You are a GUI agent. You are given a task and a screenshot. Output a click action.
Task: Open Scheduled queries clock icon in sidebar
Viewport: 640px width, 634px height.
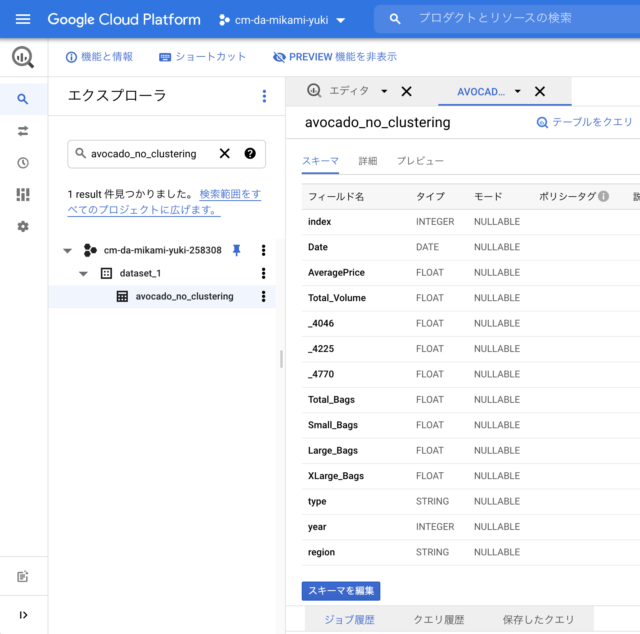click(23, 163)
